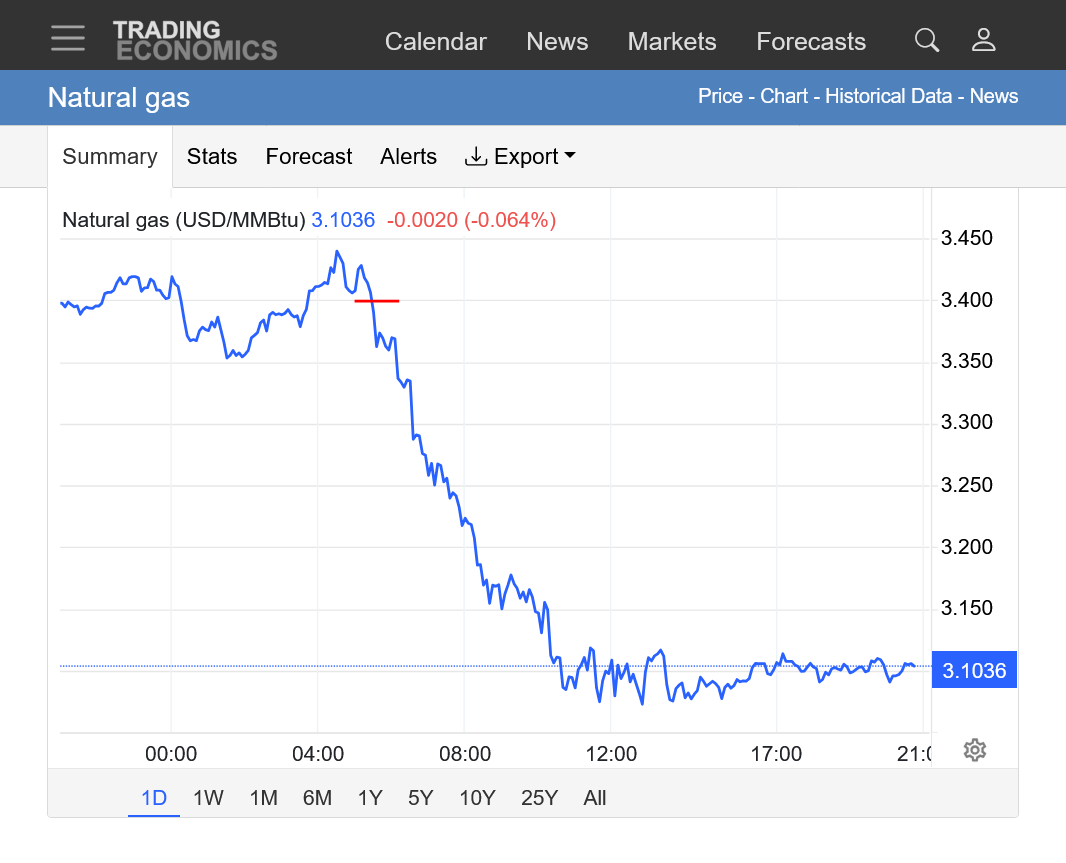Click the user account icon
1066x863 pixels.
984,40
